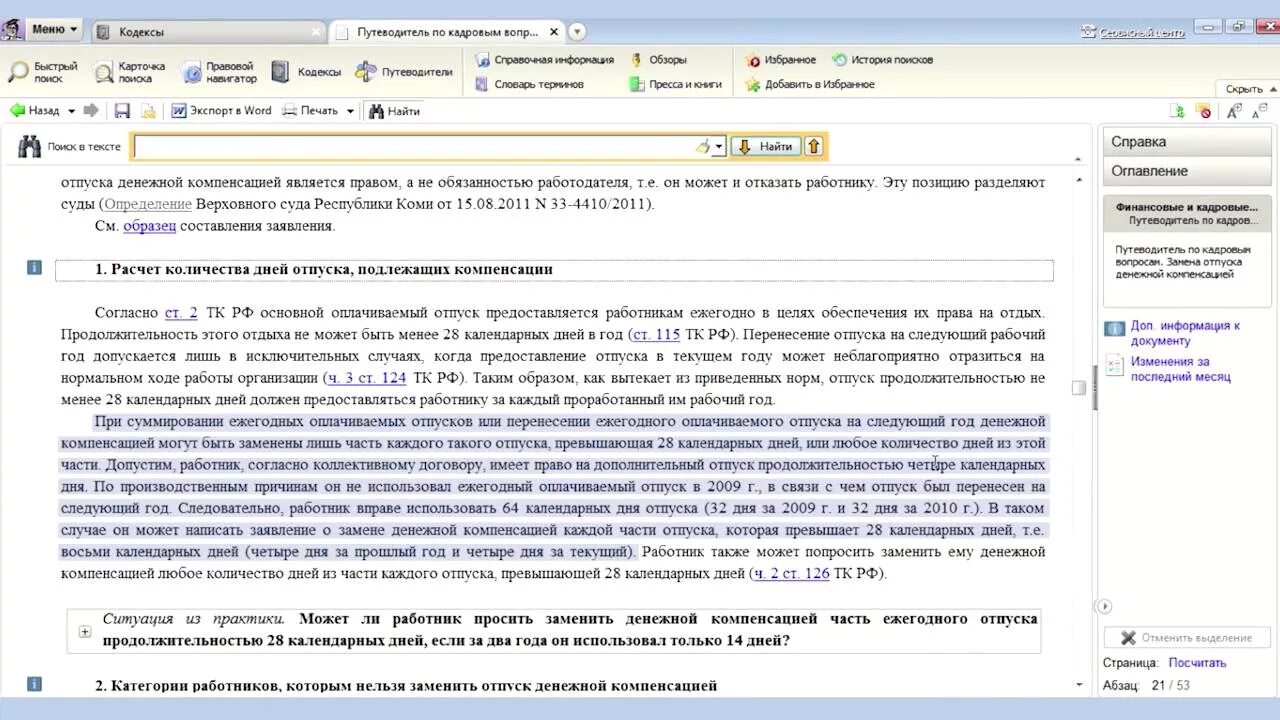Click the heading 2. Категории работников

[x=406, y=686]
